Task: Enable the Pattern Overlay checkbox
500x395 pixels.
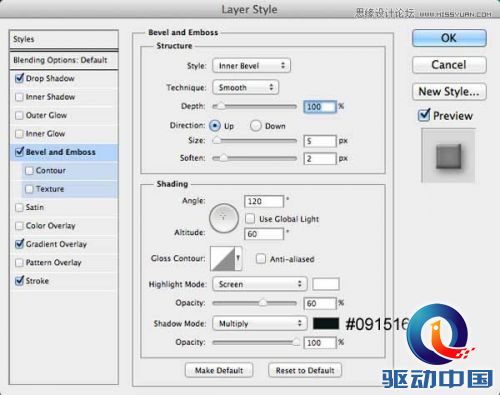Action: click(19, 263)
